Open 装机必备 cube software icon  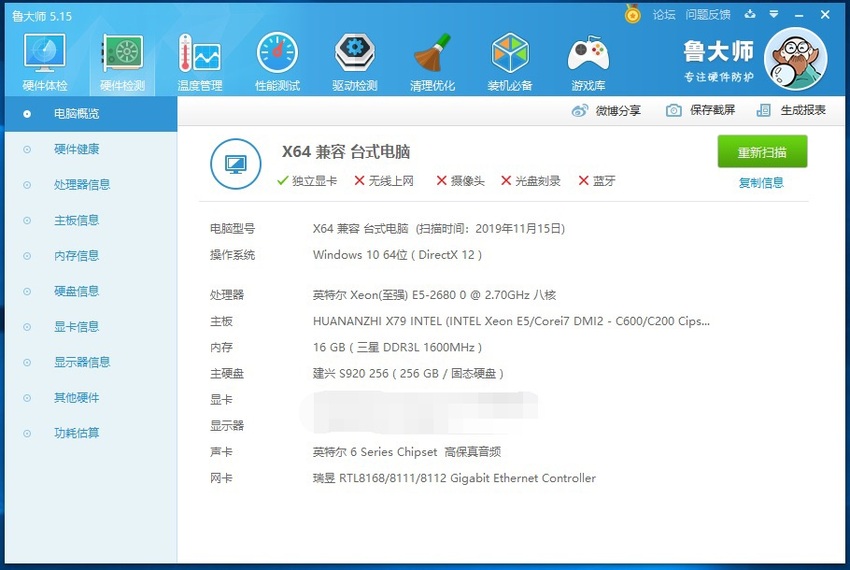coord(510,62)
